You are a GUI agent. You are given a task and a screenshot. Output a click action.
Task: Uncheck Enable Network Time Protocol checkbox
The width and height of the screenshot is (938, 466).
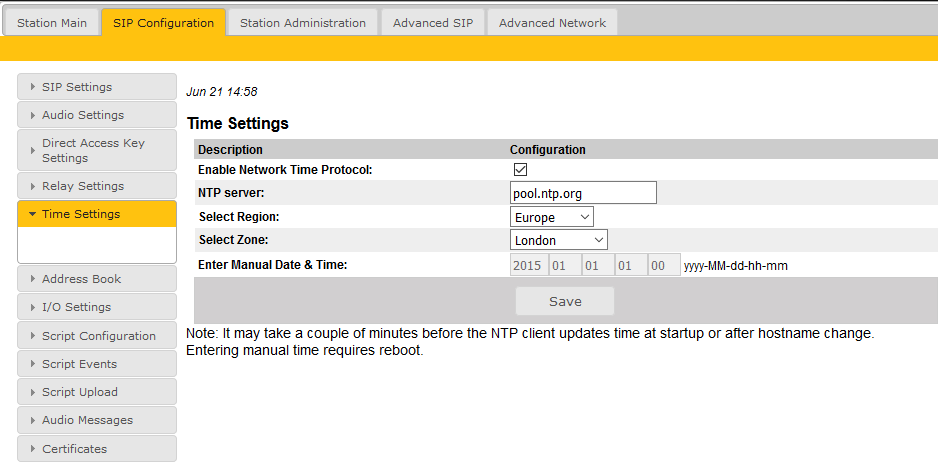[520, 170]
